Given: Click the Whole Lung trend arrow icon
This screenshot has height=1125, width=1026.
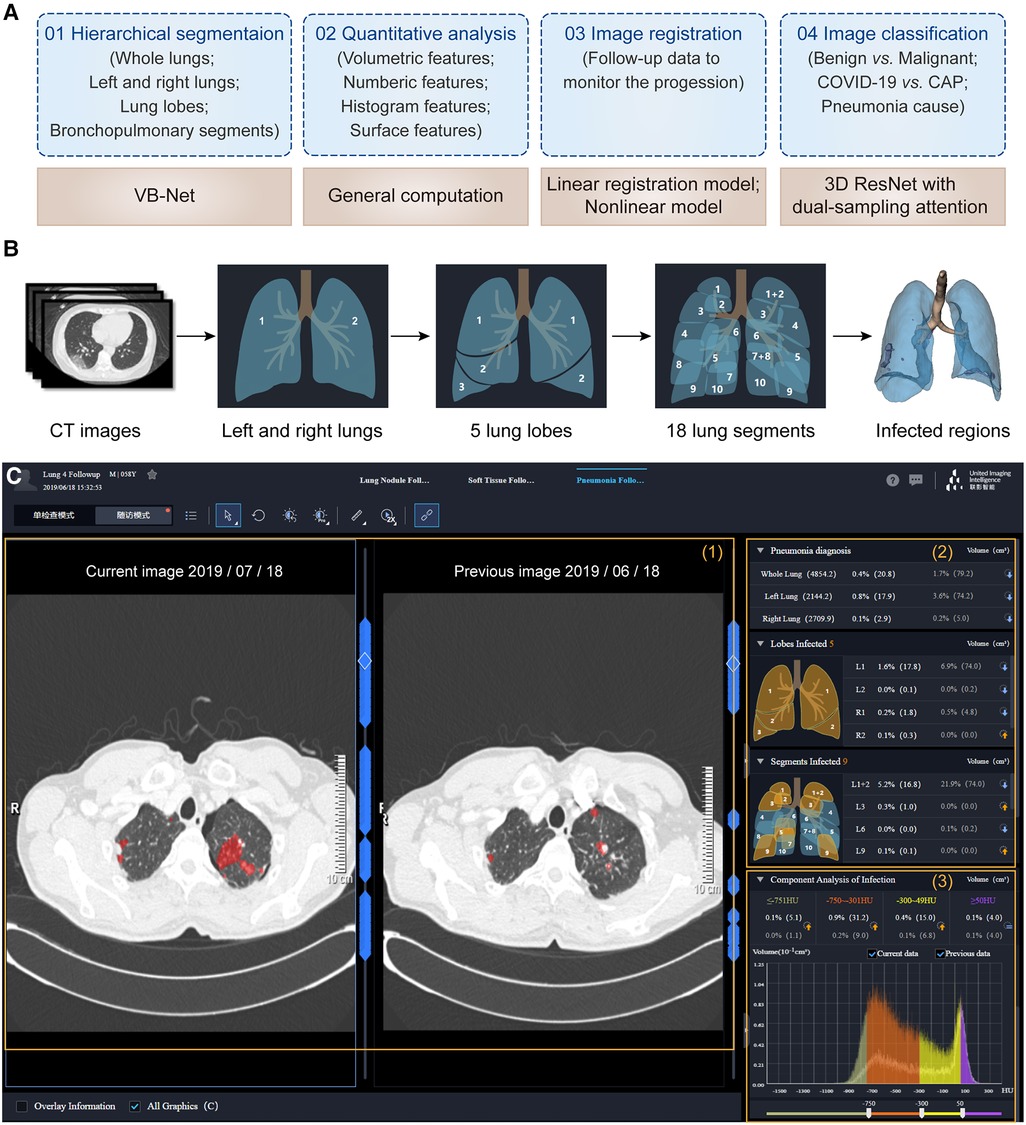Looking at the screenshot, I should tap(1008, 574).
